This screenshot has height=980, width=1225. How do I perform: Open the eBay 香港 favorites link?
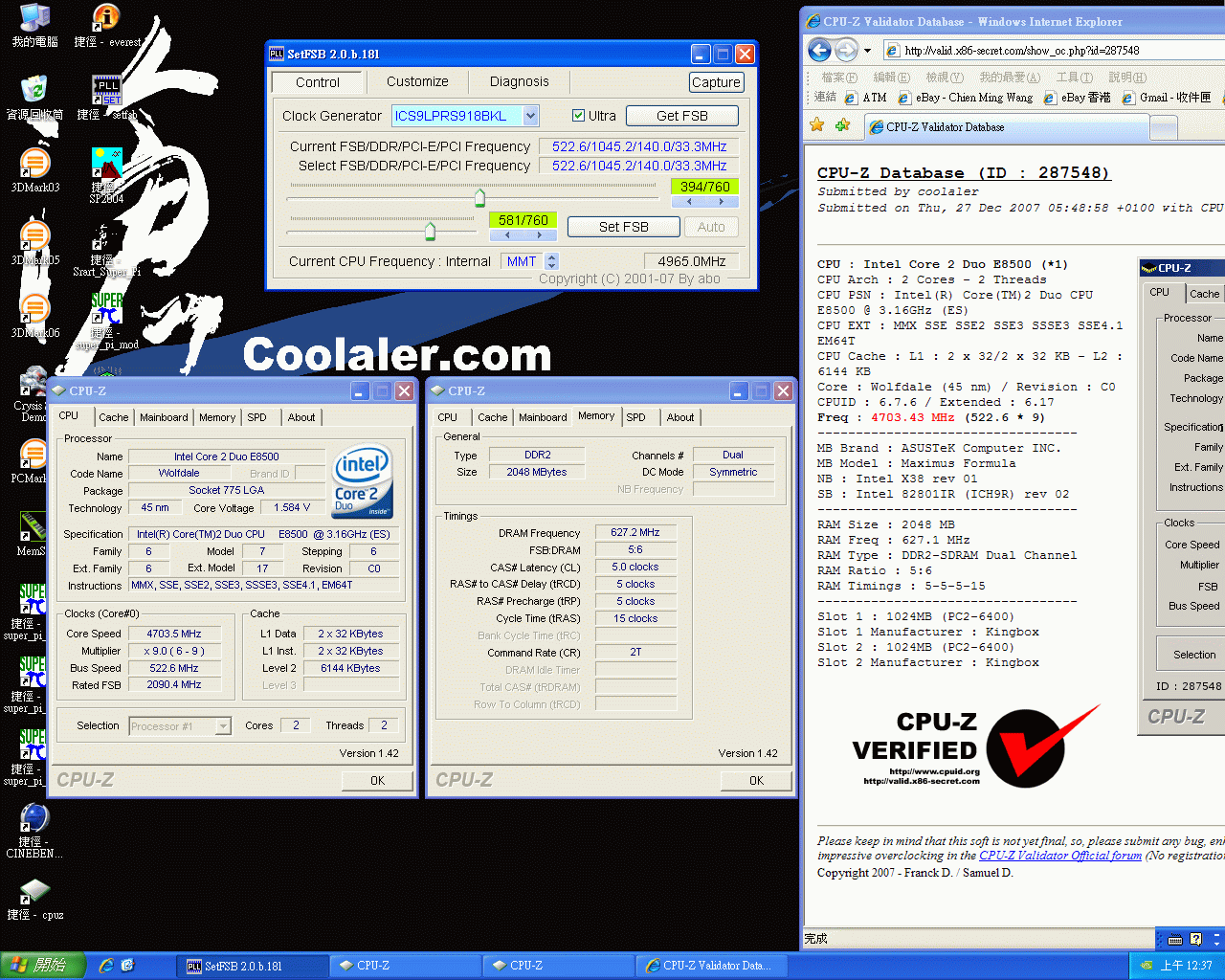pos(1078,98)
